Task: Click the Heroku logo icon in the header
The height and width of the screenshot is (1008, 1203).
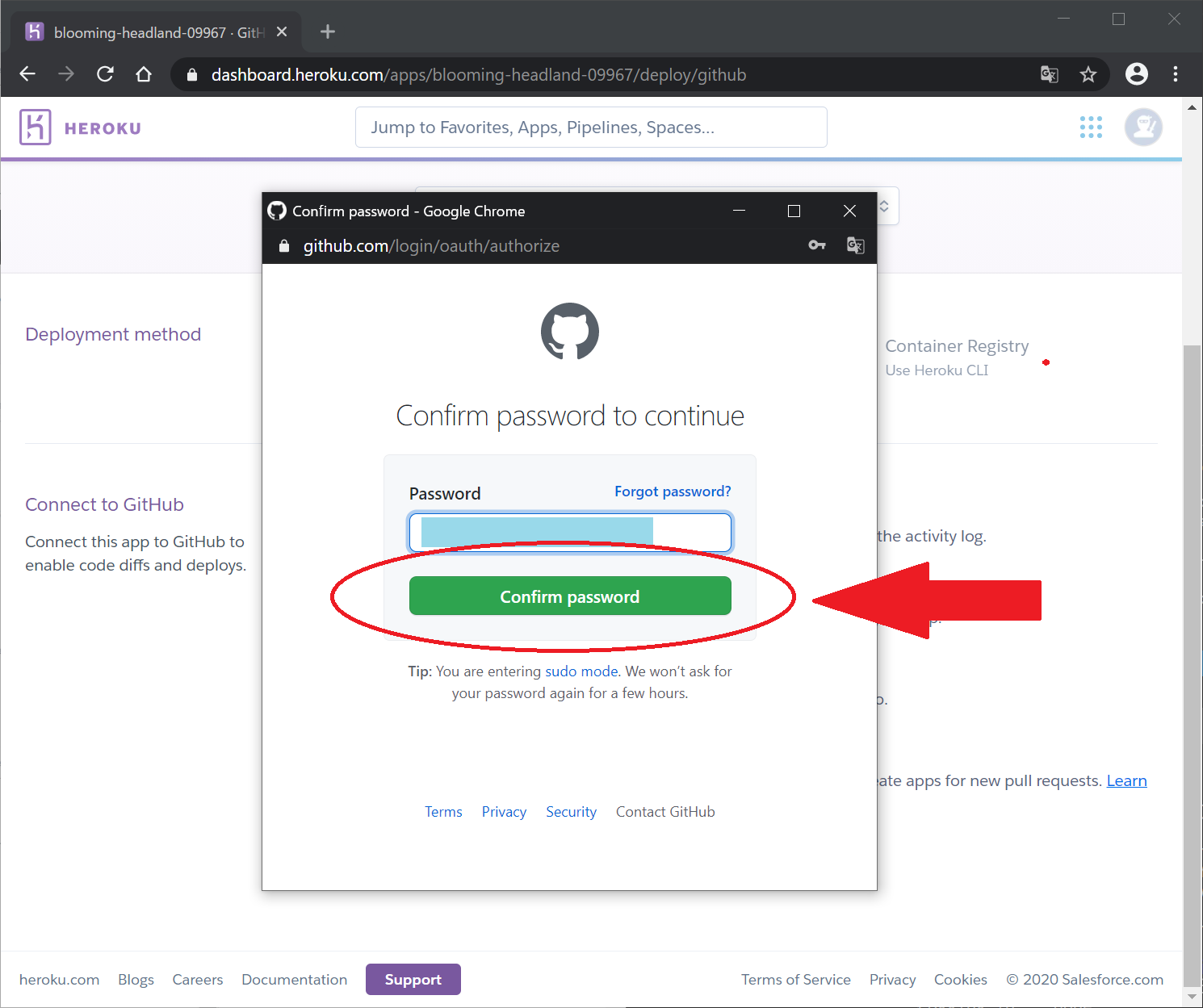Action: click(35, 128)
